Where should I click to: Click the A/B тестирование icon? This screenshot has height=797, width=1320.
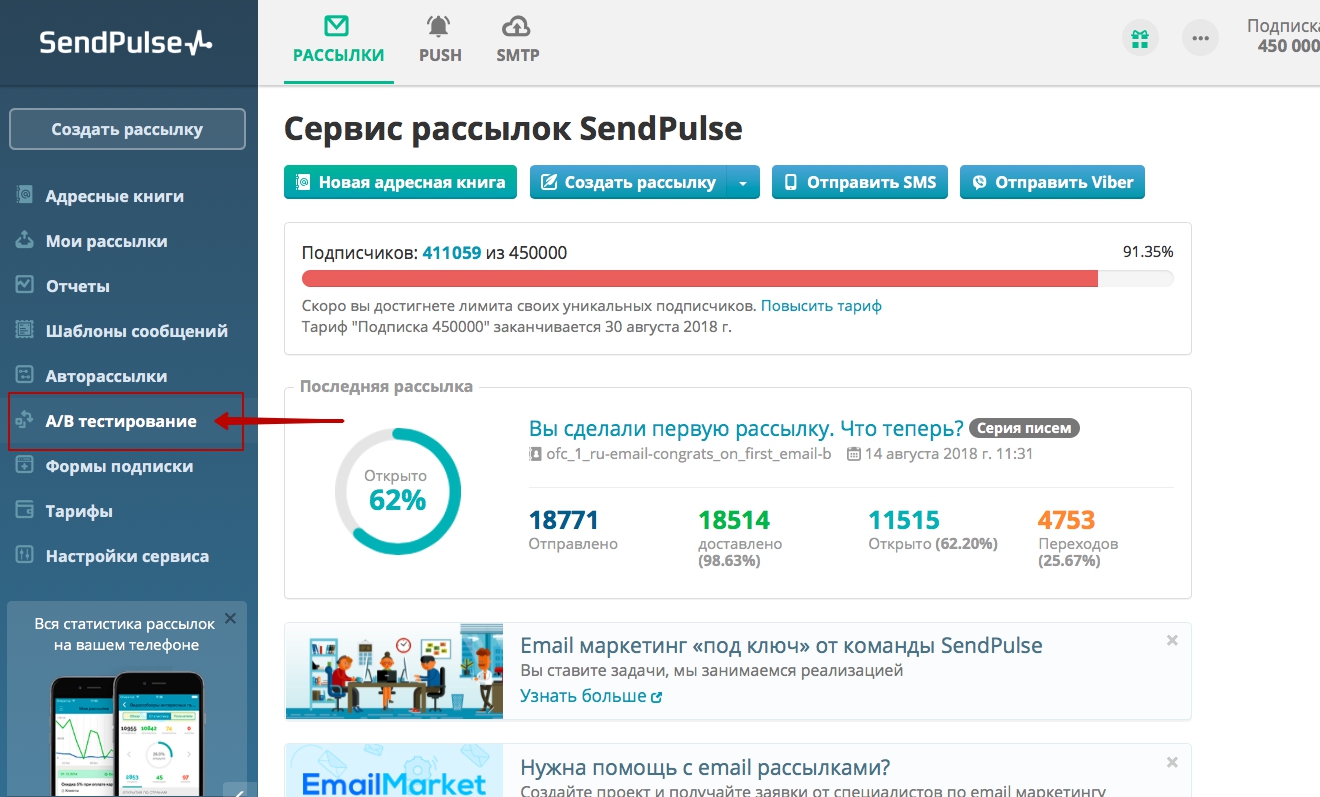point(25,421)
